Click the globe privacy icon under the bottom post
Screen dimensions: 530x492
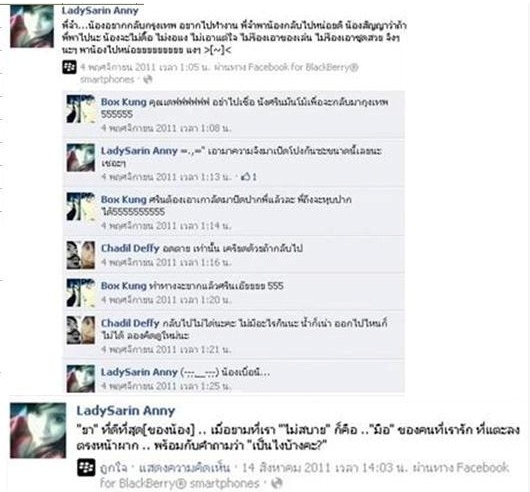(x=277, y=483)
